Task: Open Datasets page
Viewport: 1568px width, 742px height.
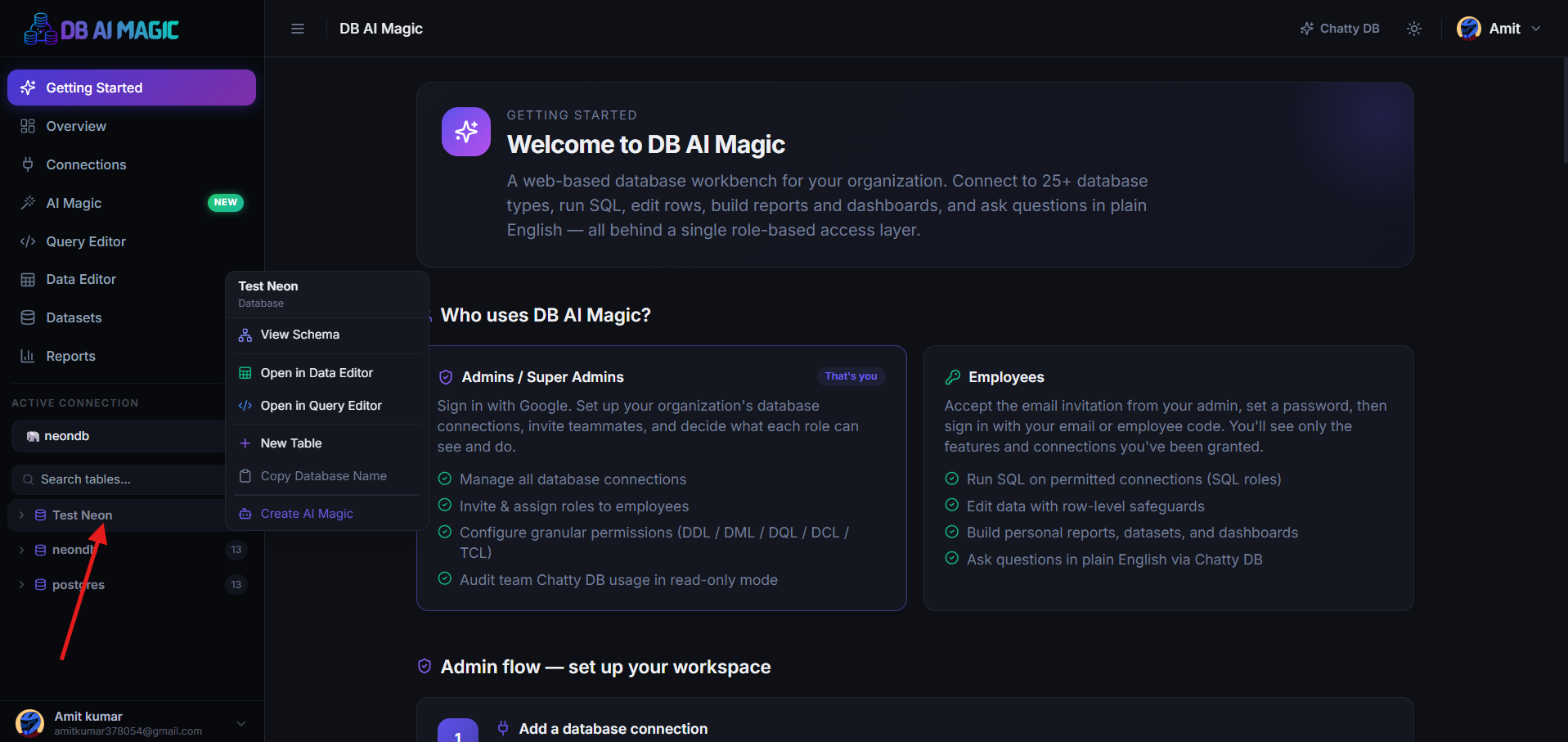Action: click(115, 317)
